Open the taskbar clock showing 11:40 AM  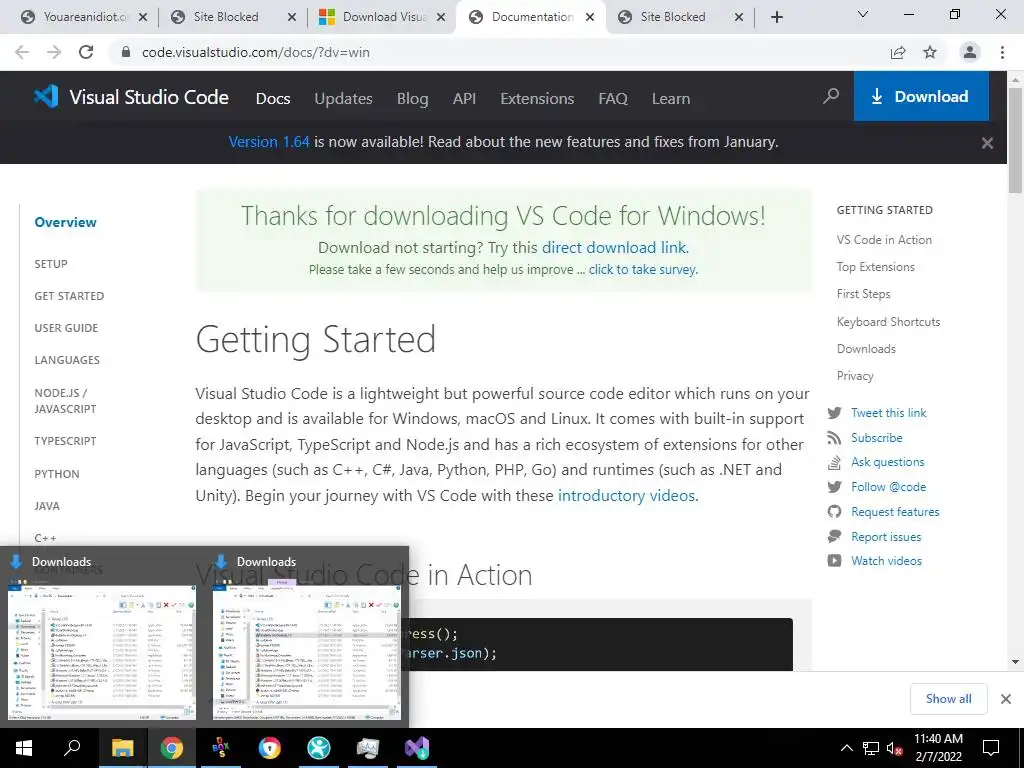[x=938, y=748]
